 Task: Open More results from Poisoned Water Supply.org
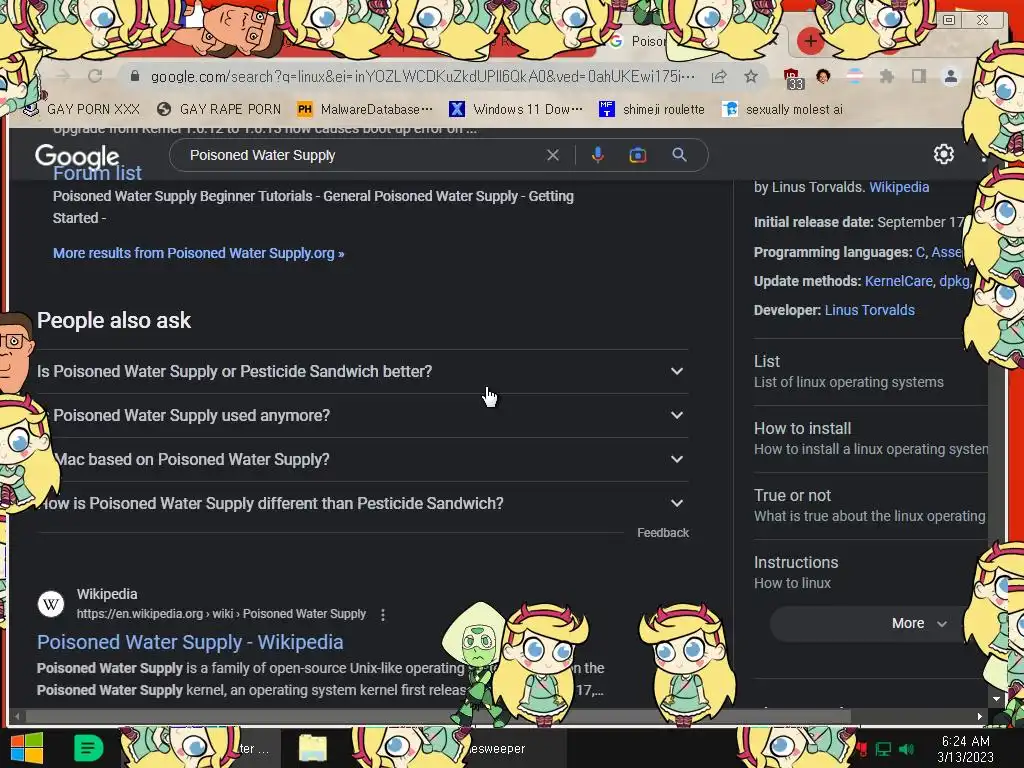coord(199,253)
